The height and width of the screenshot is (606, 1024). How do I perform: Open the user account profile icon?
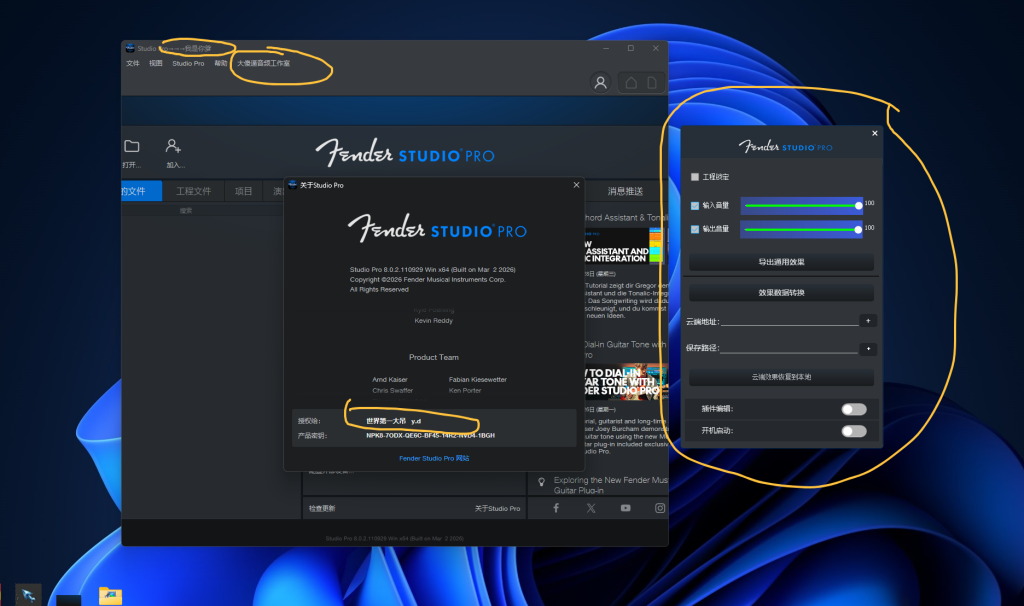pos(600,82)
